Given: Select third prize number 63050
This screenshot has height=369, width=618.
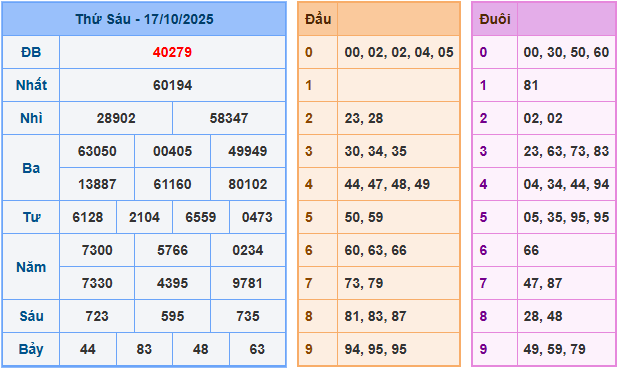Looking at the screenshot, I should click(x=97, y=151).
